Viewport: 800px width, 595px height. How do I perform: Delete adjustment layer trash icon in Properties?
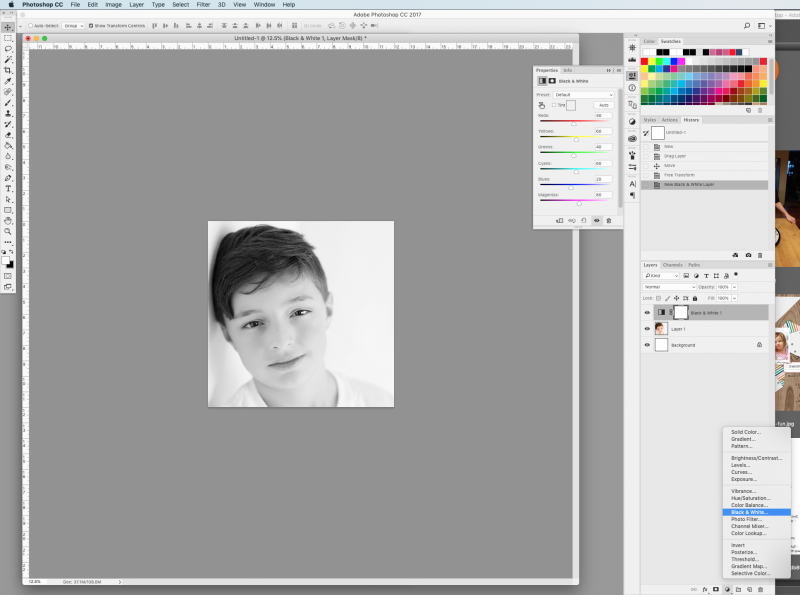click(x=609, y=220)
